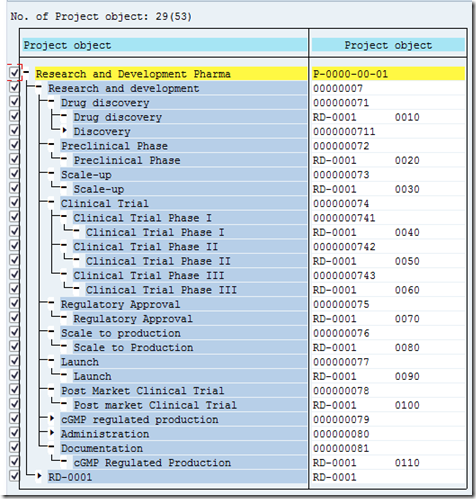Uncheck Post Market Clinical Trial 000000078 checkbox
The image size is (476, 499).
[x=14, y=390]
